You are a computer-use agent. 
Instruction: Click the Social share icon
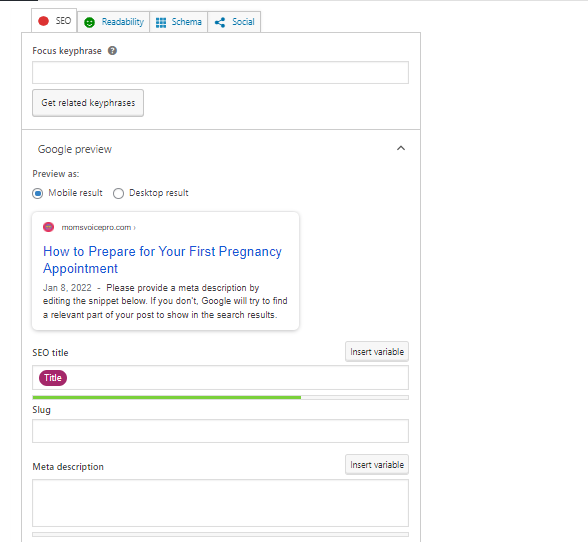coord(220,23)
